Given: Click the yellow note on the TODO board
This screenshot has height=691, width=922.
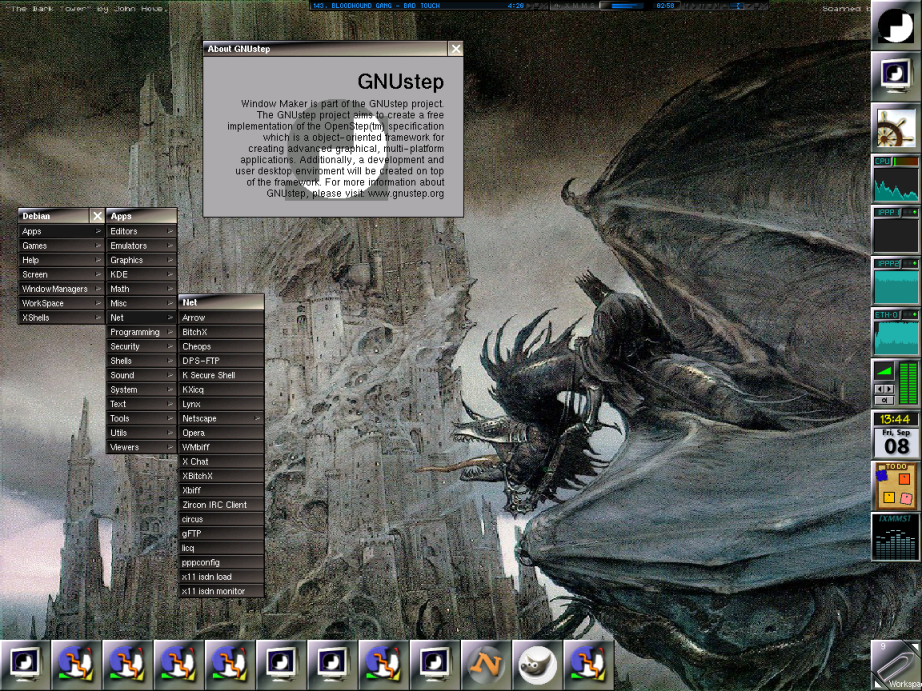Looking at the screenshot, I should click(x=888, y=498).
